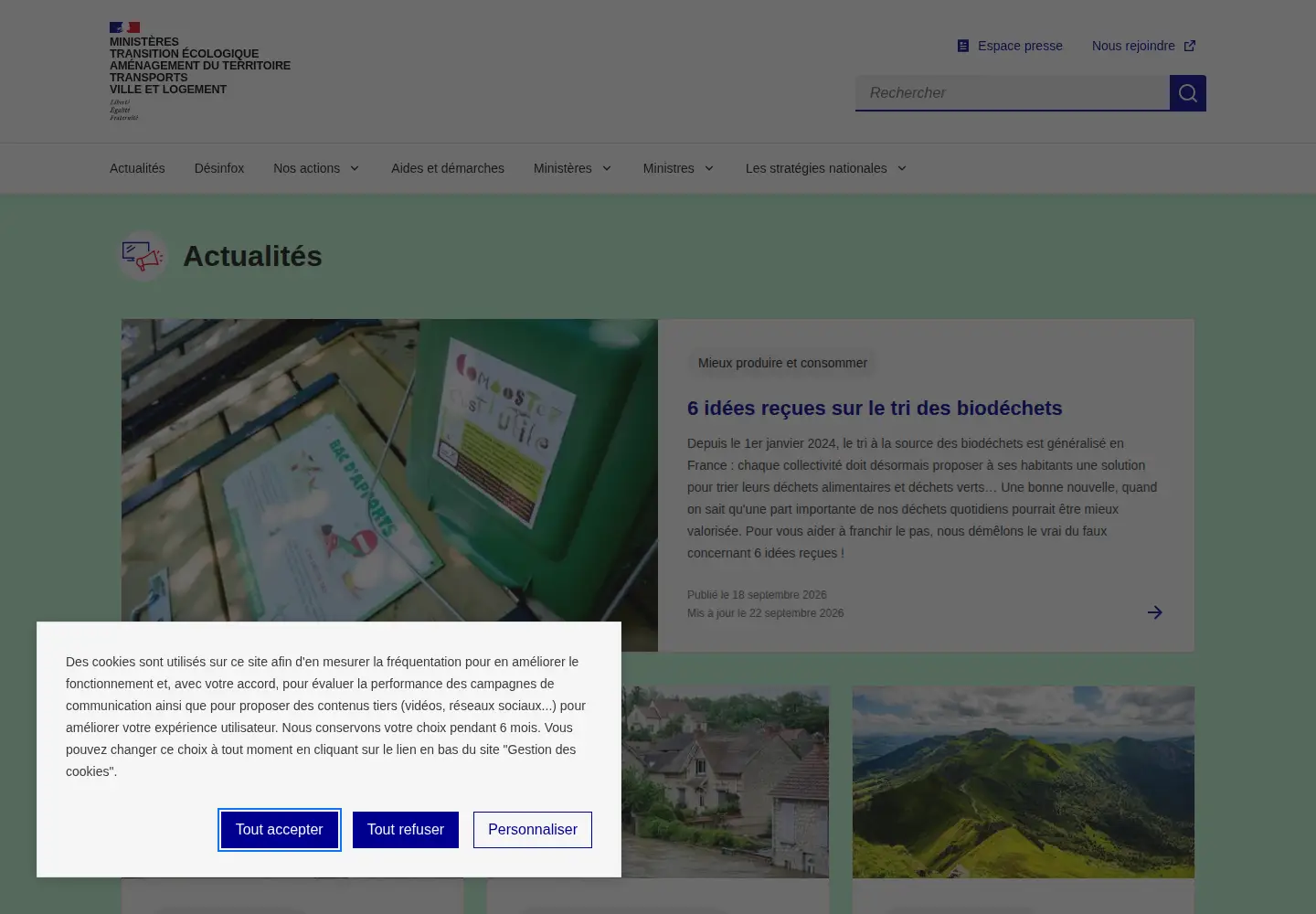This screenshot has height=914, width=1316.
Task: Accept all cookies with Tout accepter
Action: point(280,830)
